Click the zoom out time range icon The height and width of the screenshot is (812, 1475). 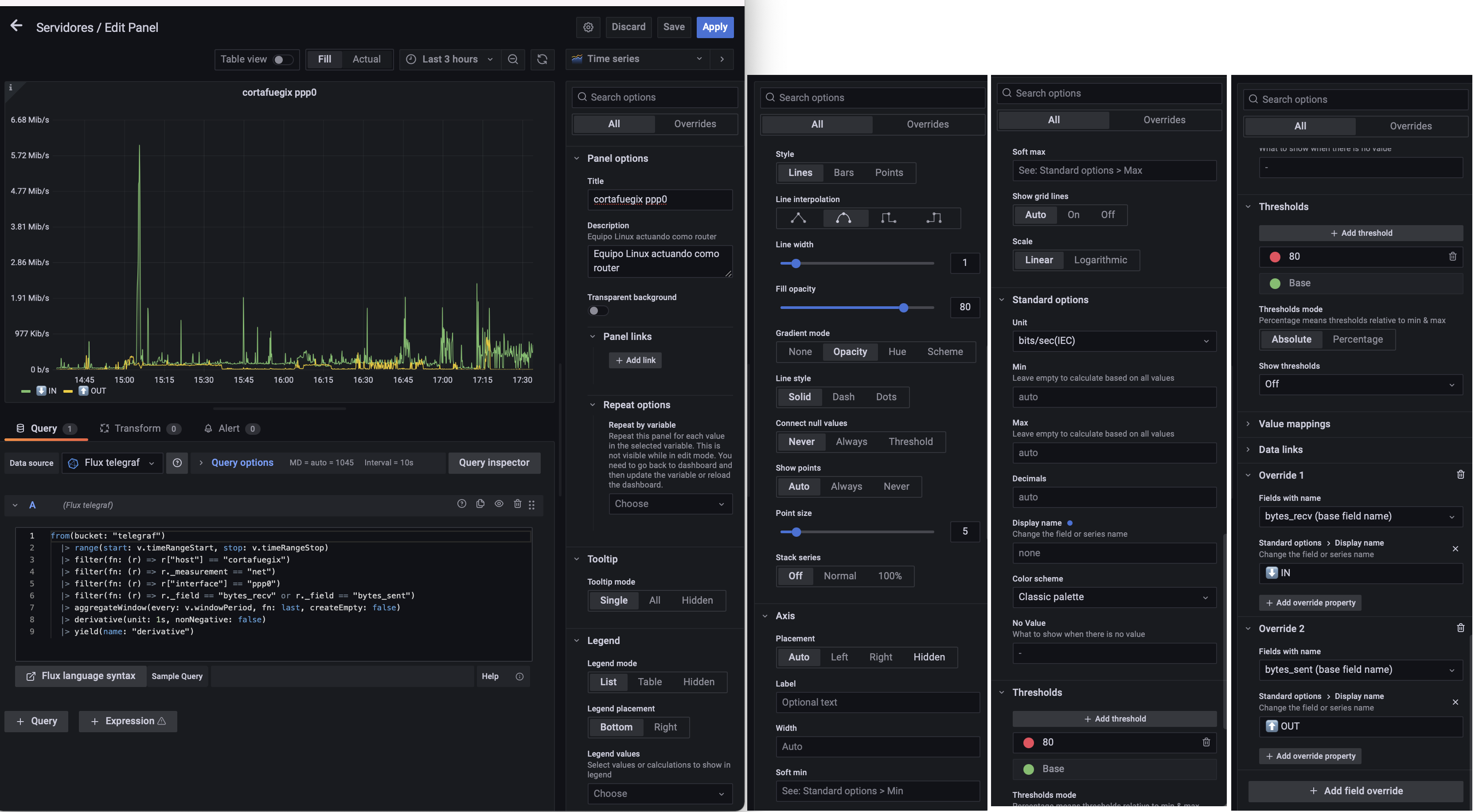[513, 59]
